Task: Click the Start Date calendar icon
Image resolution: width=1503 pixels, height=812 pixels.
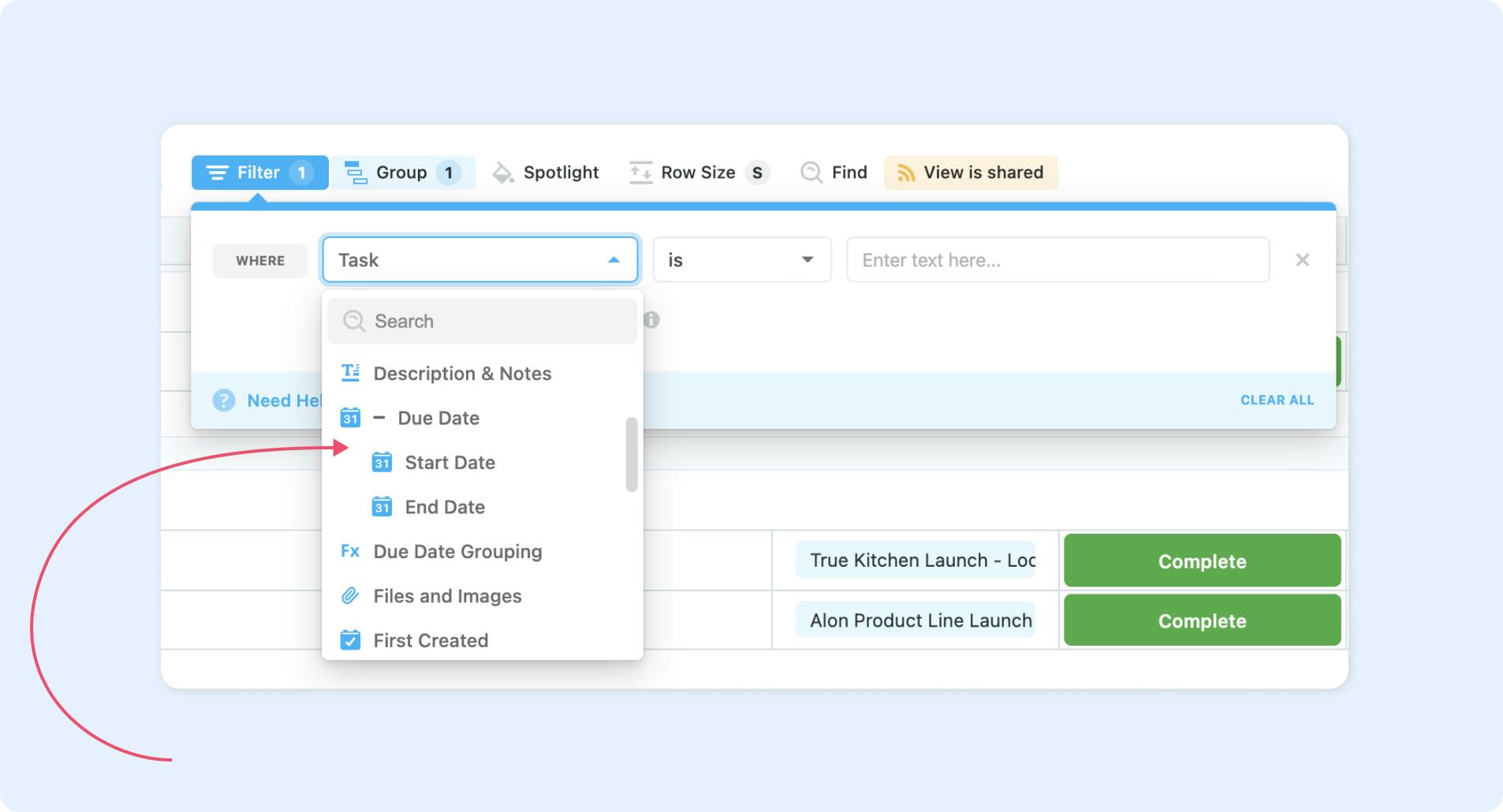Action: [382, 462]
